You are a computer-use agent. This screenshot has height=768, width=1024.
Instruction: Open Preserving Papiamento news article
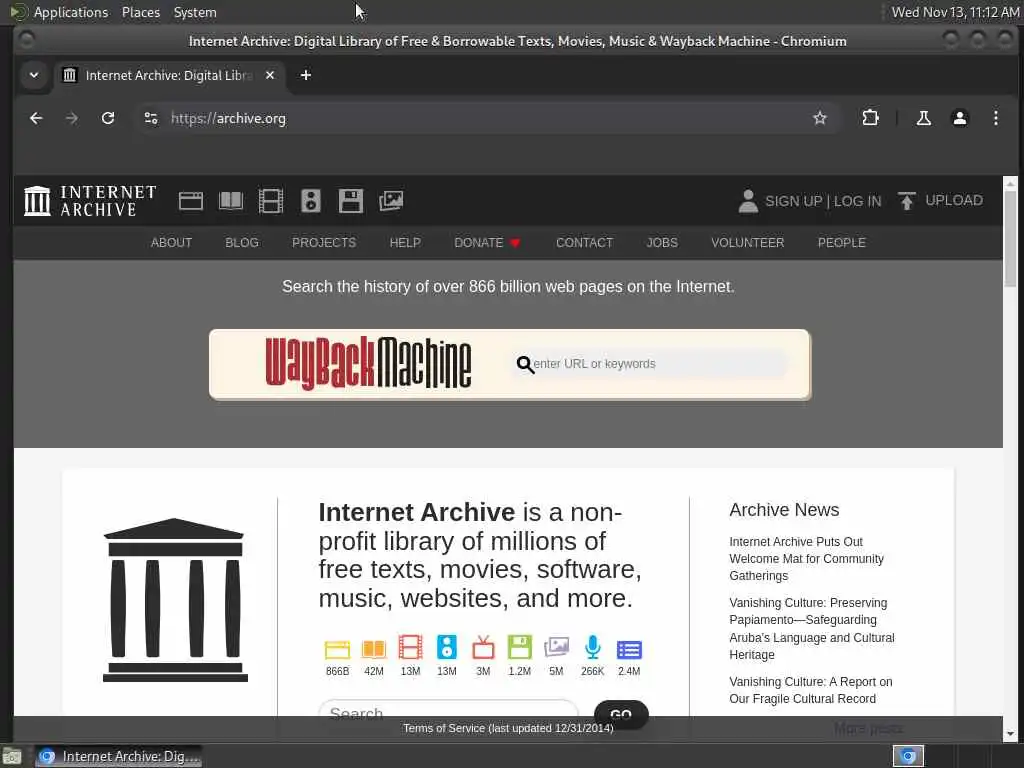coord(812,629)
